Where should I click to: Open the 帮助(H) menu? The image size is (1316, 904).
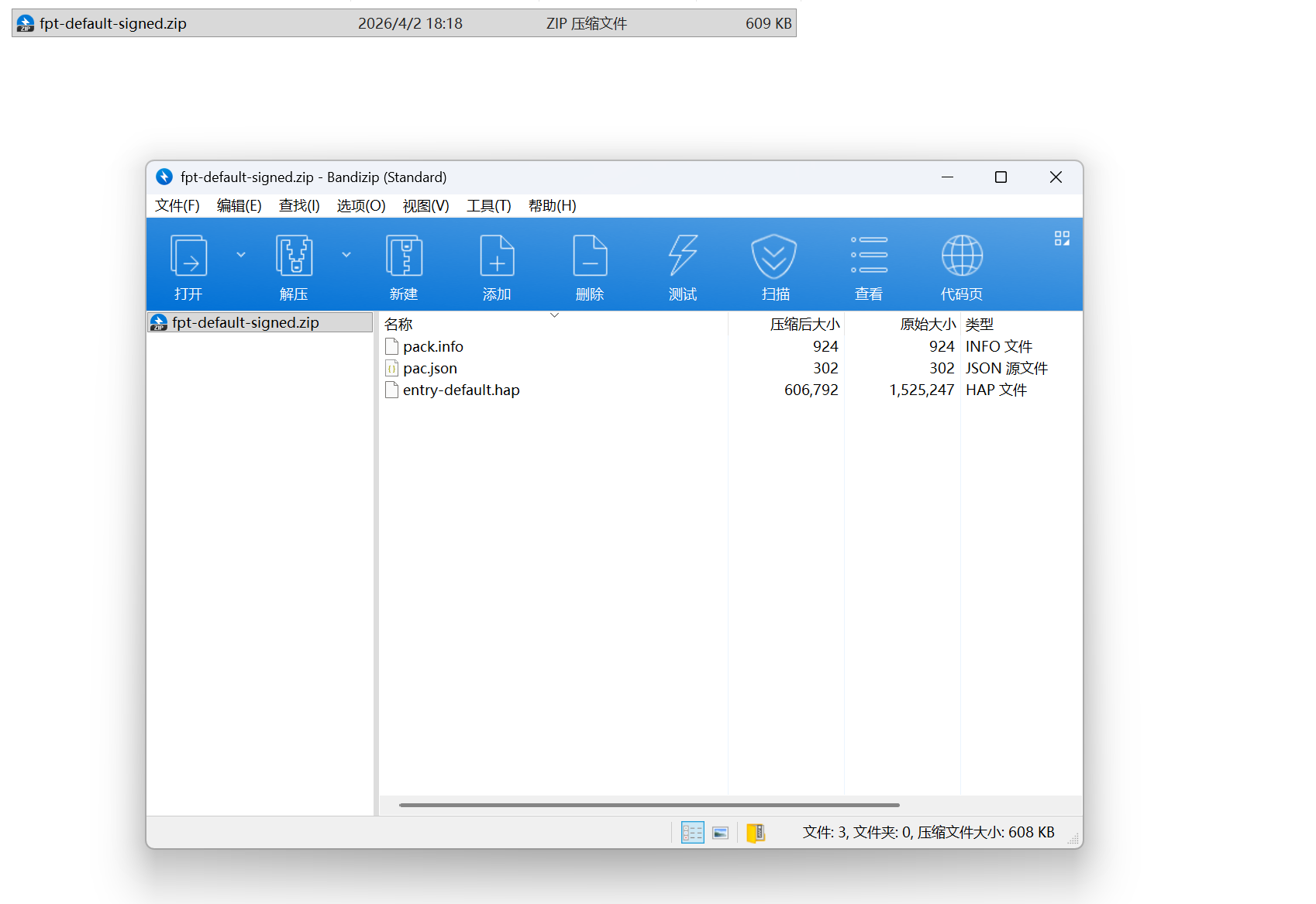coord(553,205)
